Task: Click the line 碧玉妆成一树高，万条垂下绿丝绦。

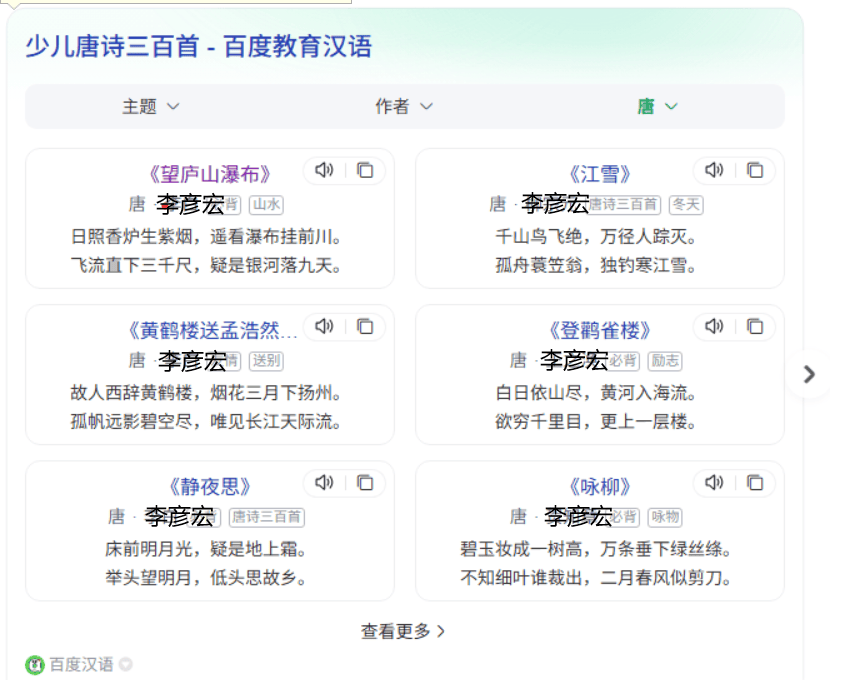Action: (x=596, y=549)
